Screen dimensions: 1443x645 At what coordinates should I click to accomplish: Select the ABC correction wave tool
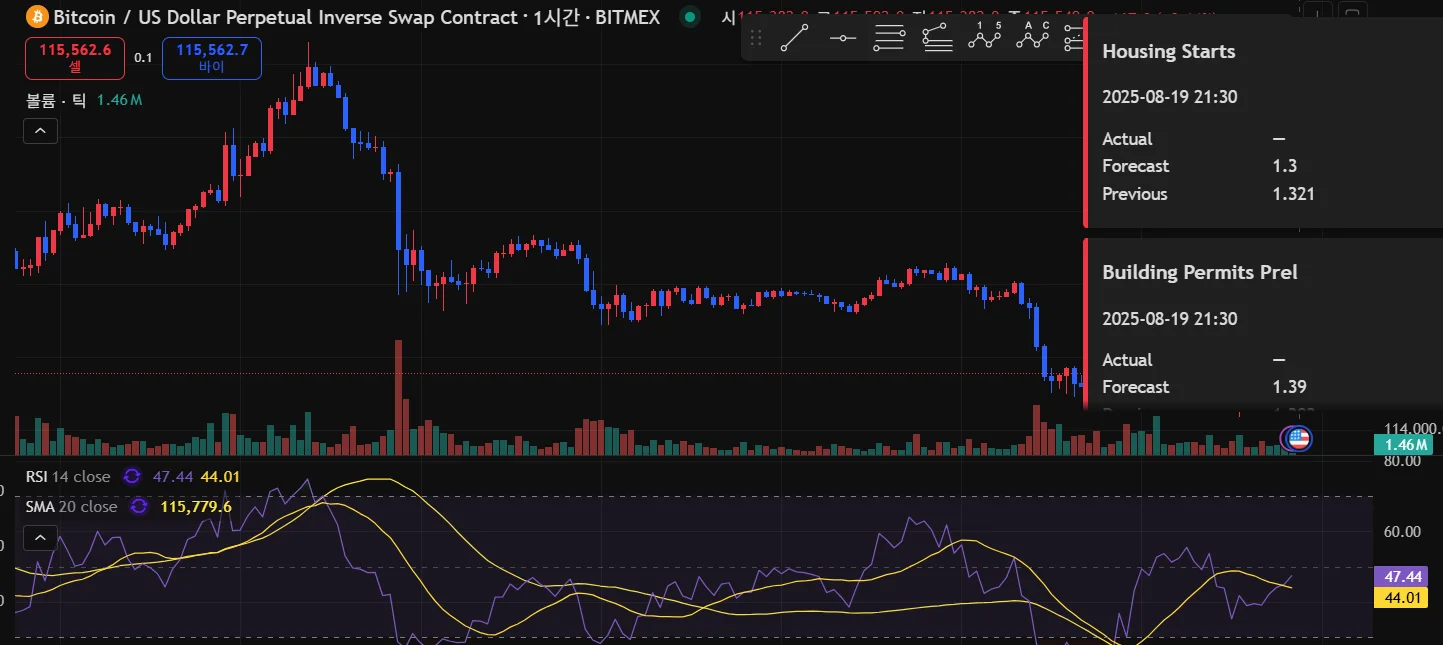click(x=1031, y=38)
